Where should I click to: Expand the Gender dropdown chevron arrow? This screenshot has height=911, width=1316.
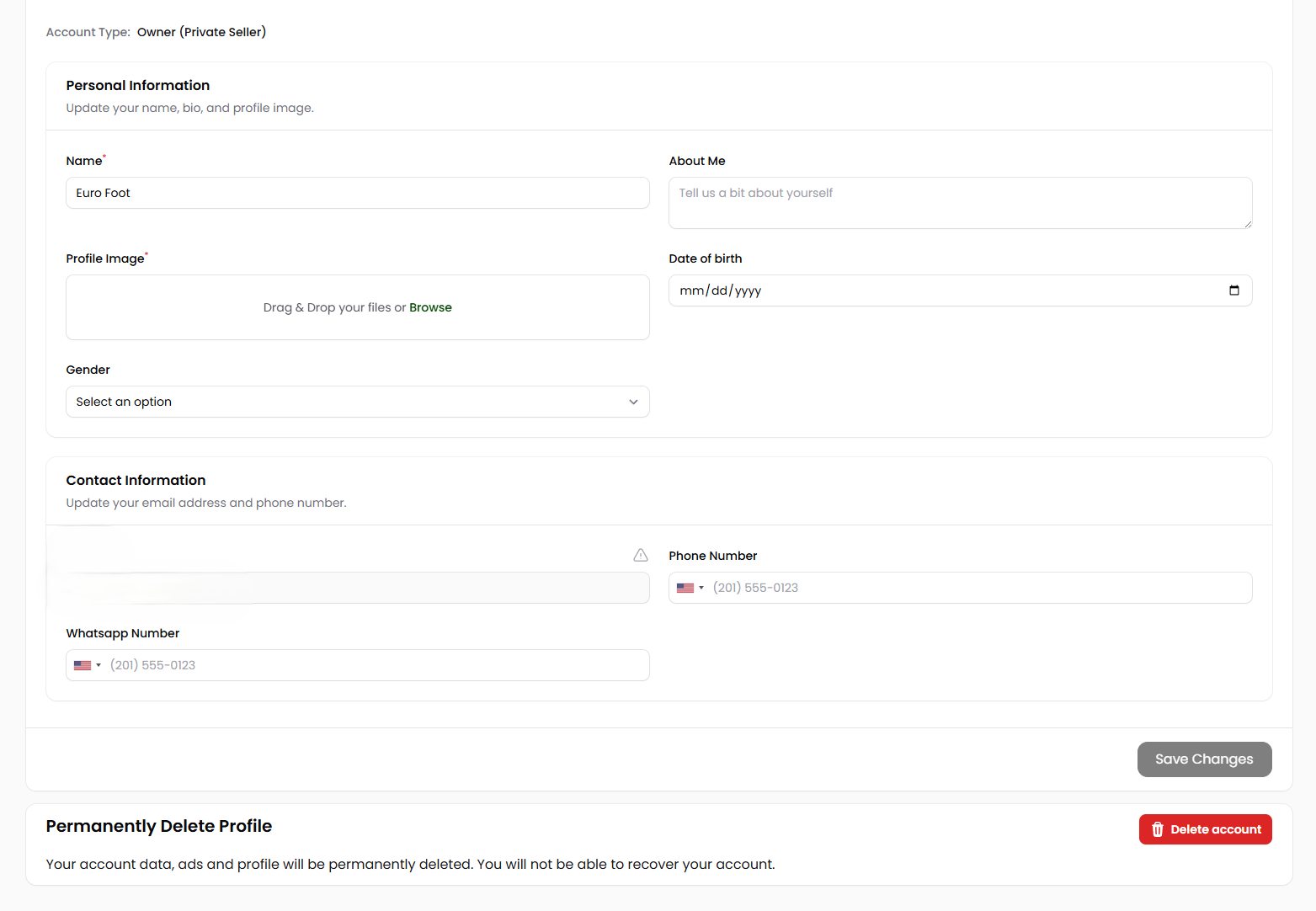[x=633, y=402]
